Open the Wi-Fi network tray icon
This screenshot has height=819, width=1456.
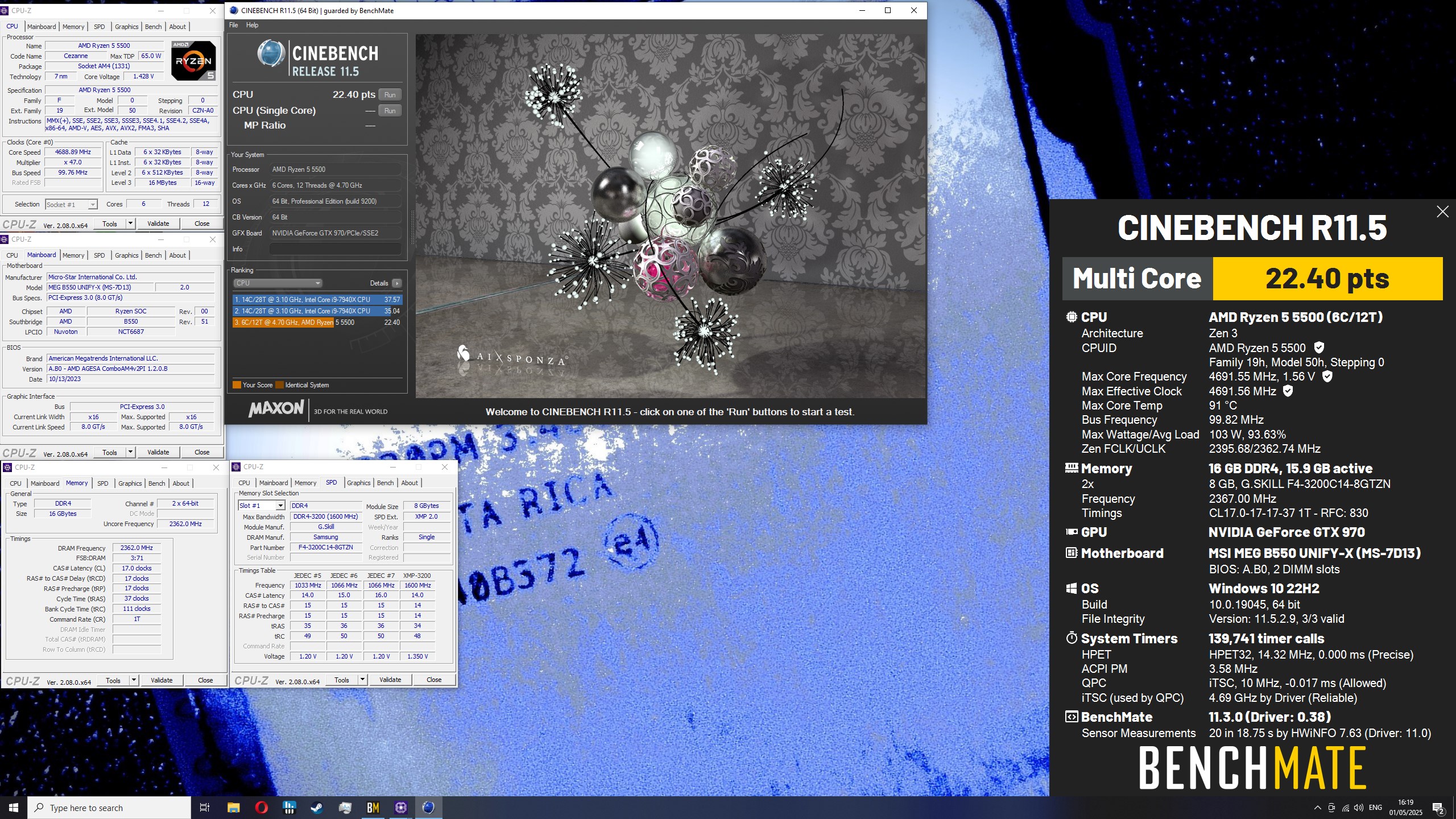click(1346, 808)
